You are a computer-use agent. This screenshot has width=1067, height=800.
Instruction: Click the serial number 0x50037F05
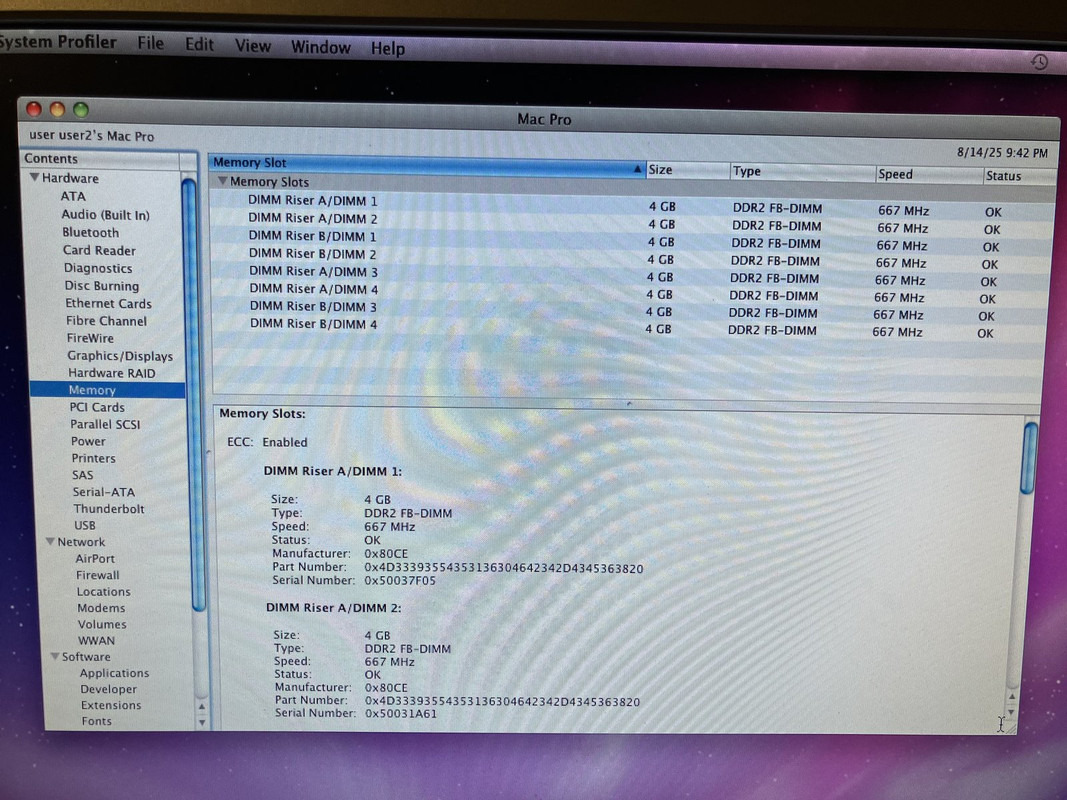(x=400, y=580)
